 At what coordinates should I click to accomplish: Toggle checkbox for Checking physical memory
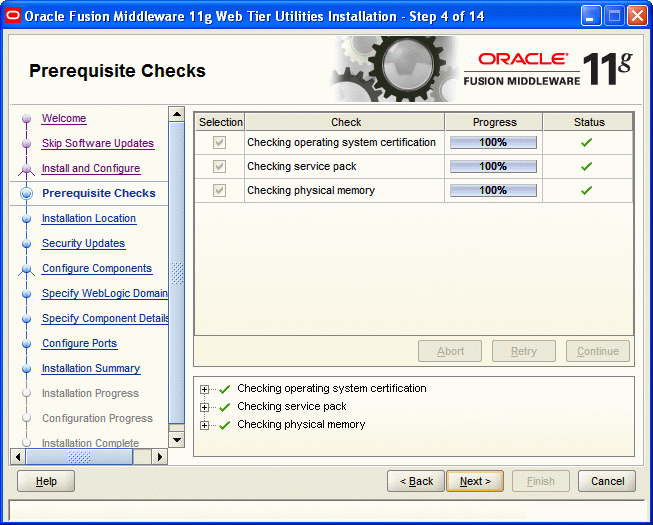(x=219, y=191)
